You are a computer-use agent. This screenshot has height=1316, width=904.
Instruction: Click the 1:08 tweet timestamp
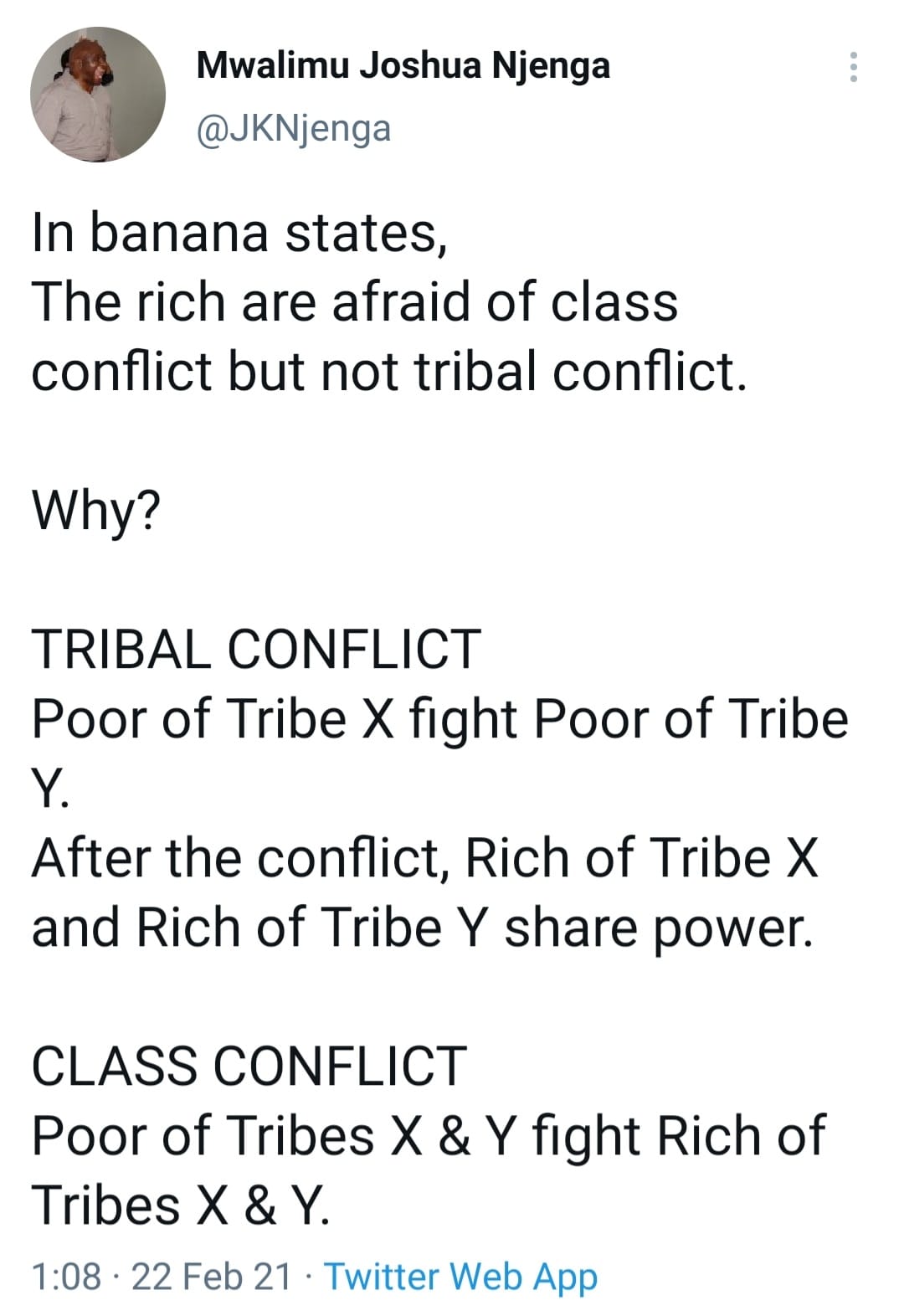point(67,1277)
